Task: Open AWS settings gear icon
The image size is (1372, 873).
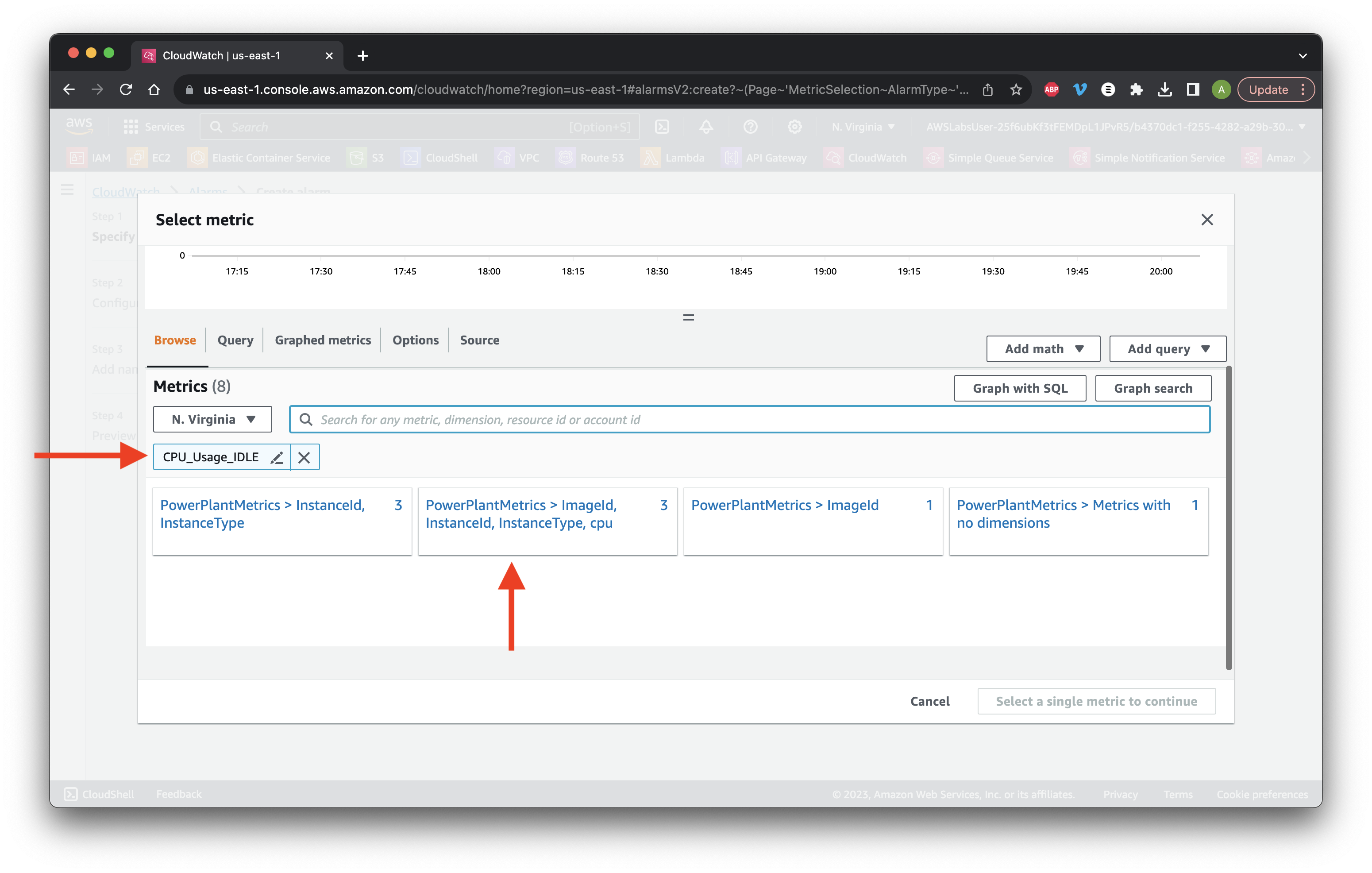Action: [795, 127]
